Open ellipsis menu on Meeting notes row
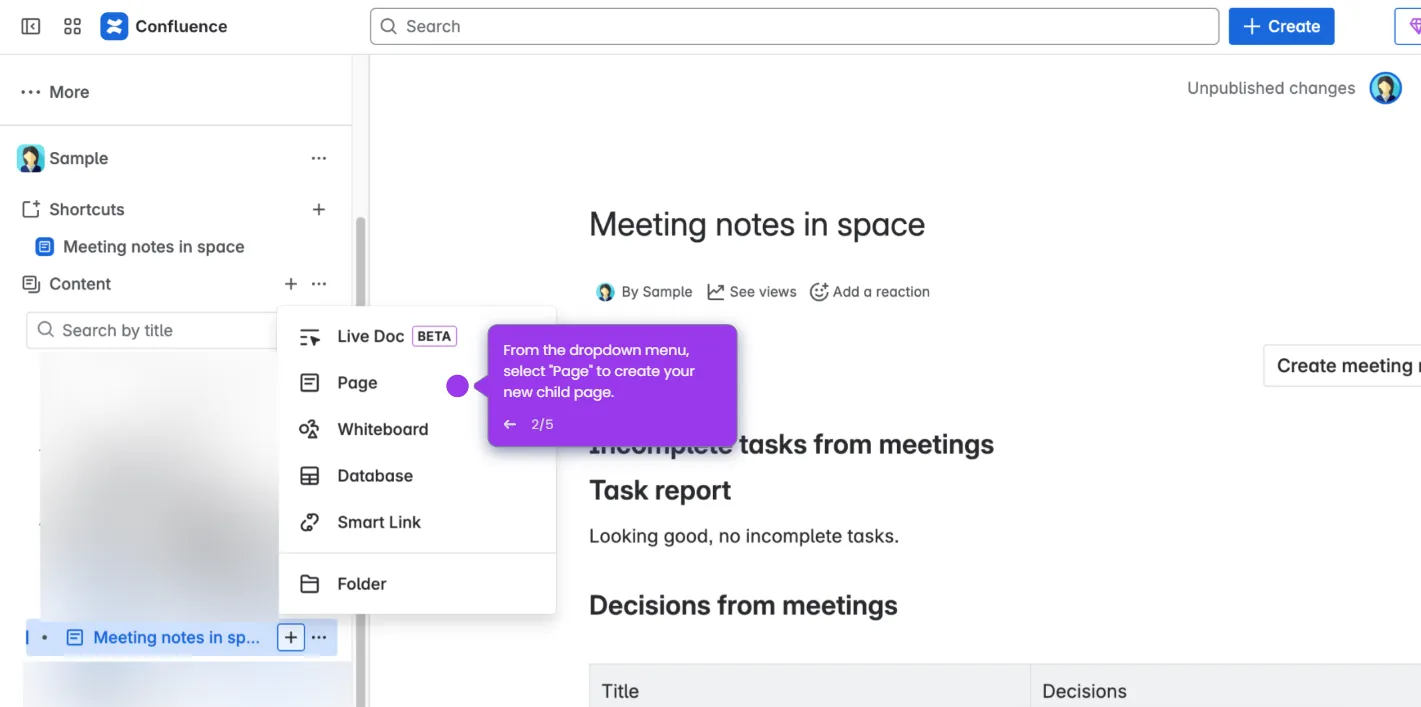This screenshot has height=707, width=1421. pyautogui.click(x=319, y=637)
